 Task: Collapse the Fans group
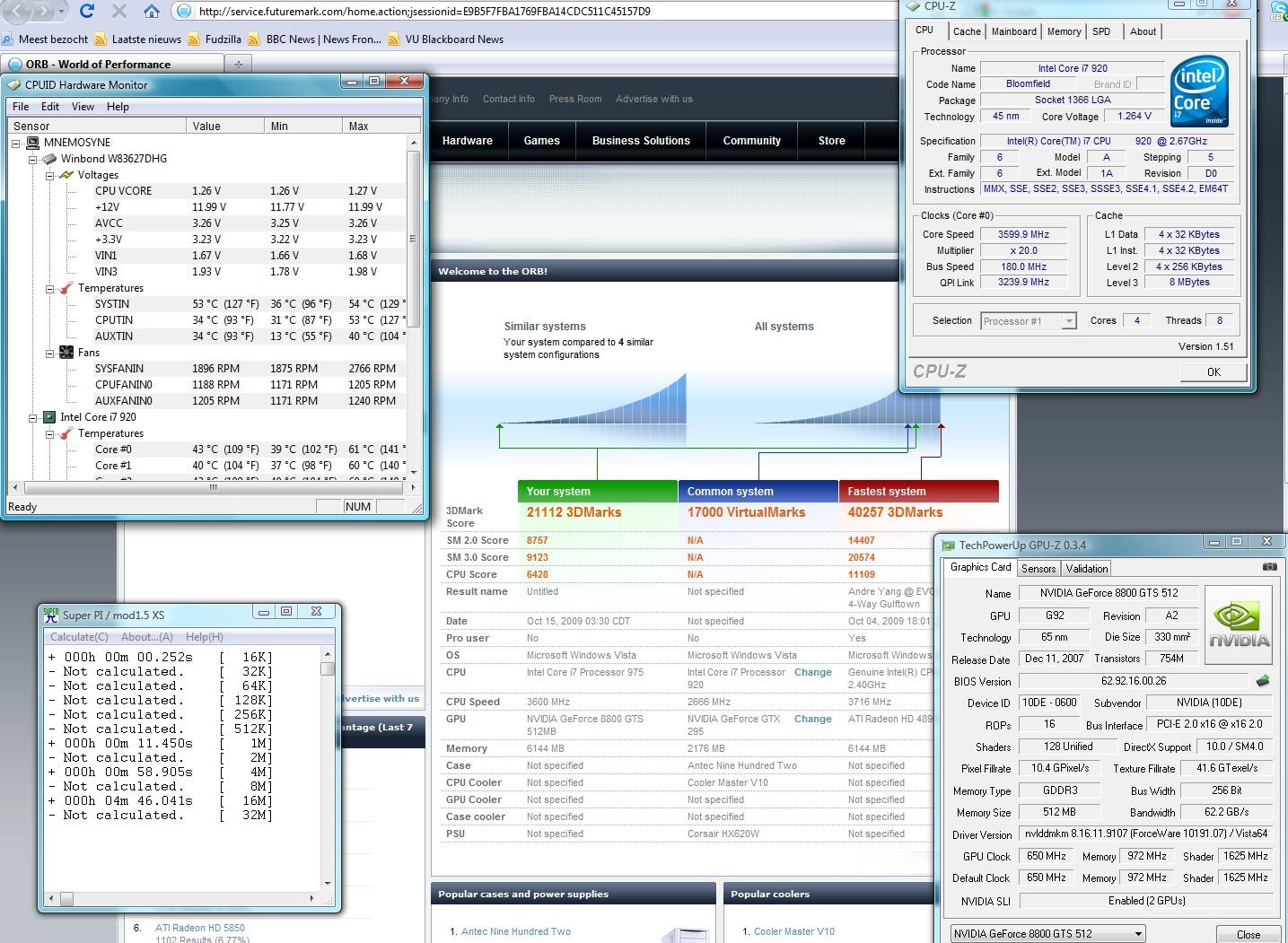click(50, 353)
